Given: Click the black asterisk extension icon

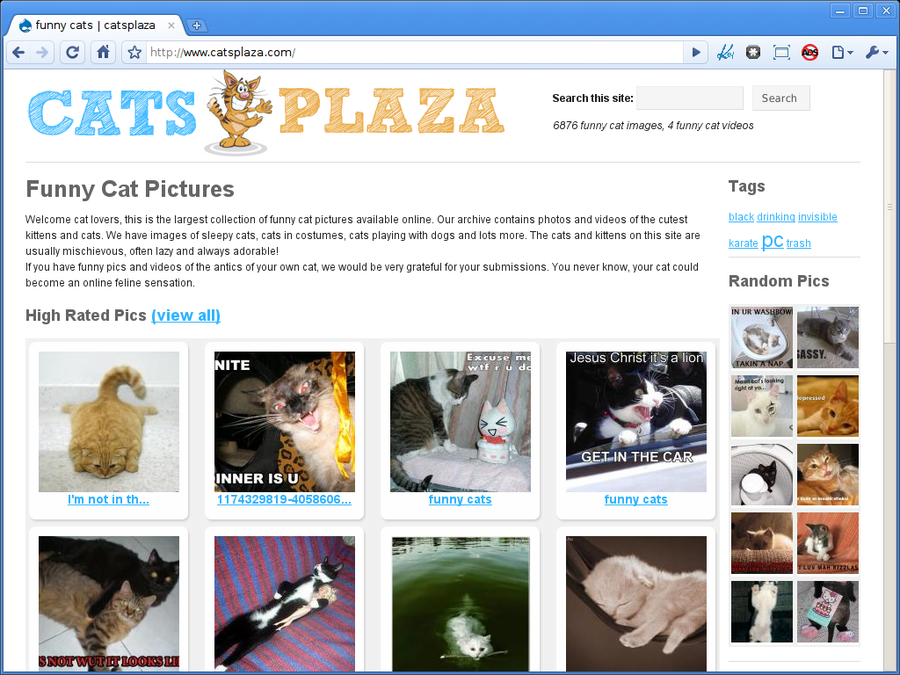Looking at the screenshot, I should coord(753,53).
